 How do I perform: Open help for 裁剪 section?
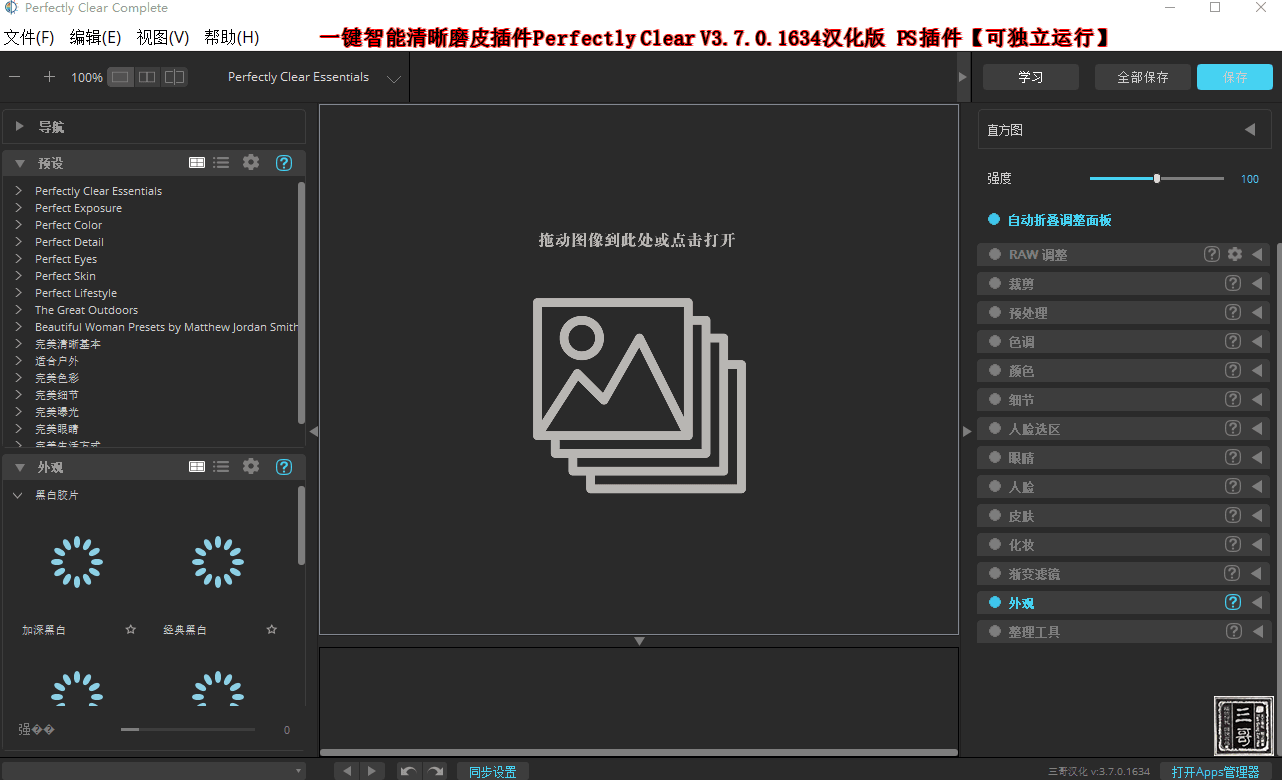(x=1233, y=283)
